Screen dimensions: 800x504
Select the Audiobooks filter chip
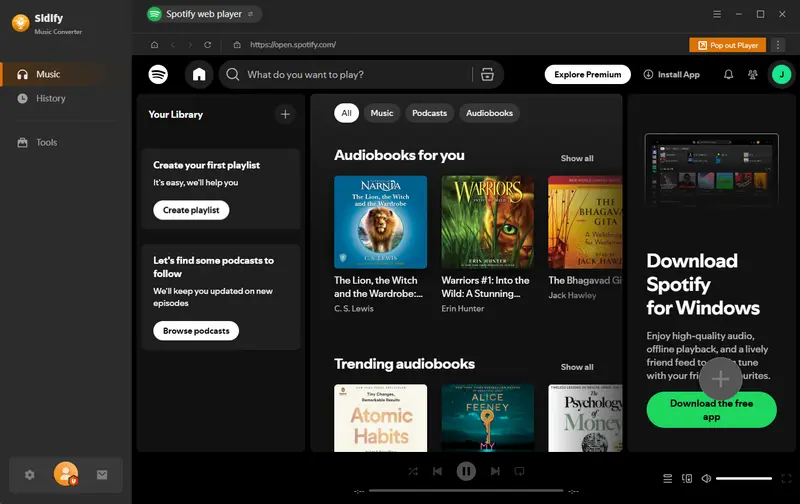point(489,113)
